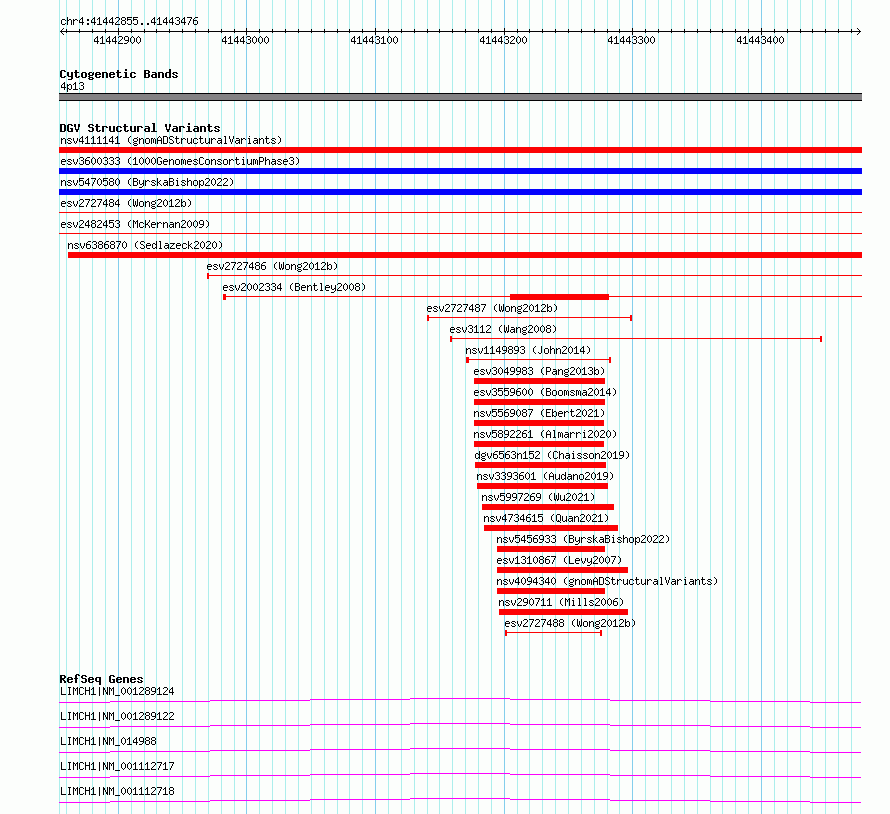Click the esv3049983 Pang2013b red bar
The image size is (890, 814).
click(x=539, y=381)
